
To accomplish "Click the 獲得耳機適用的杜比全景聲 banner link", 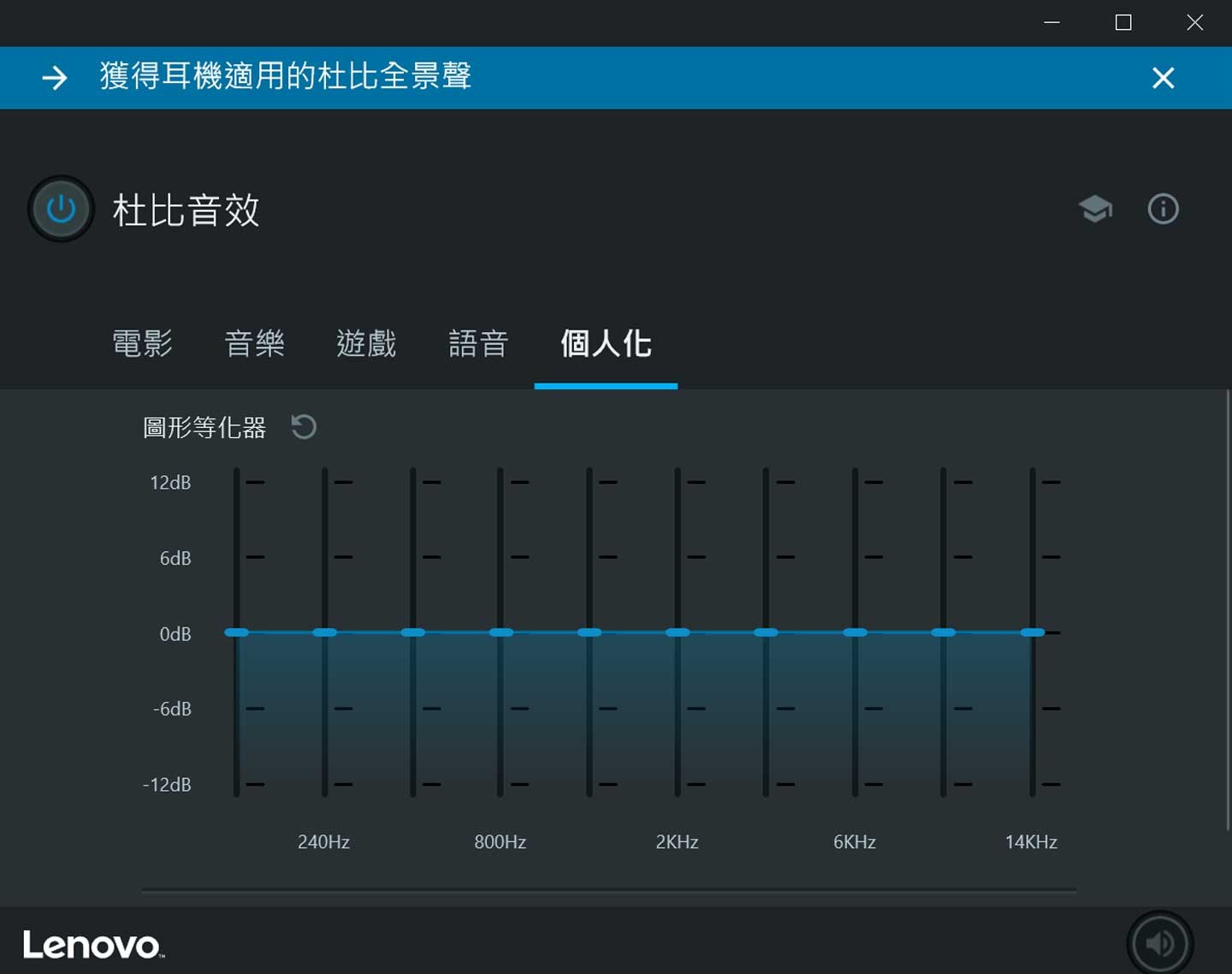I will (286, 76).
